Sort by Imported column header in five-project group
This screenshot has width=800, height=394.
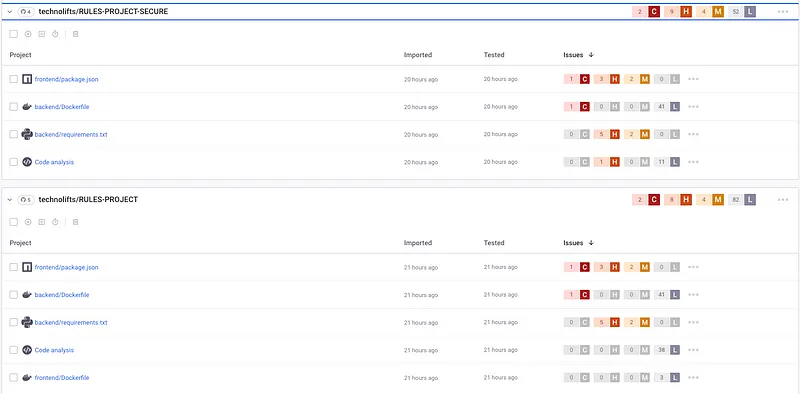pos(418,243)
